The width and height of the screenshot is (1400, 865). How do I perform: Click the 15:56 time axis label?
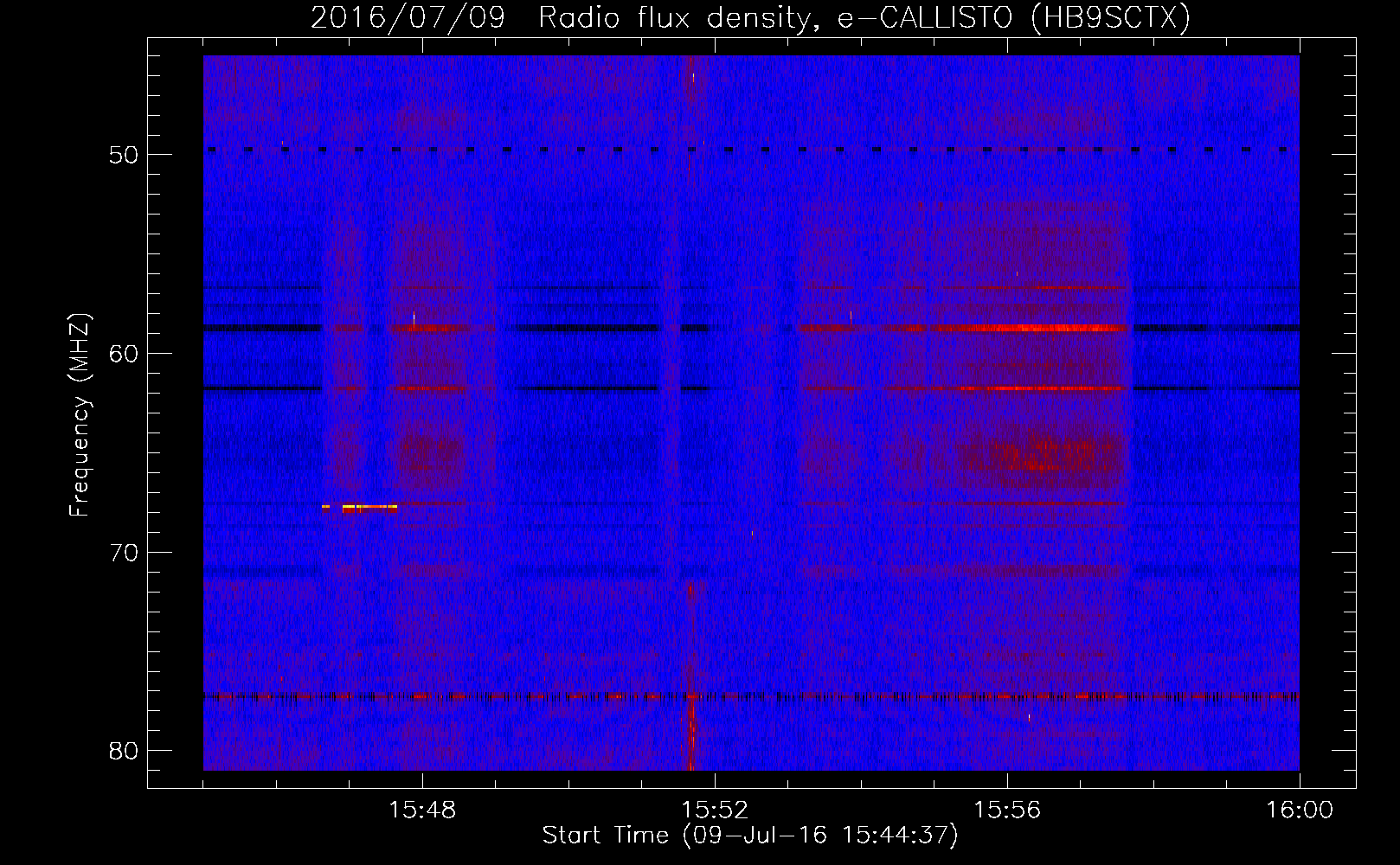[1007, 811]
